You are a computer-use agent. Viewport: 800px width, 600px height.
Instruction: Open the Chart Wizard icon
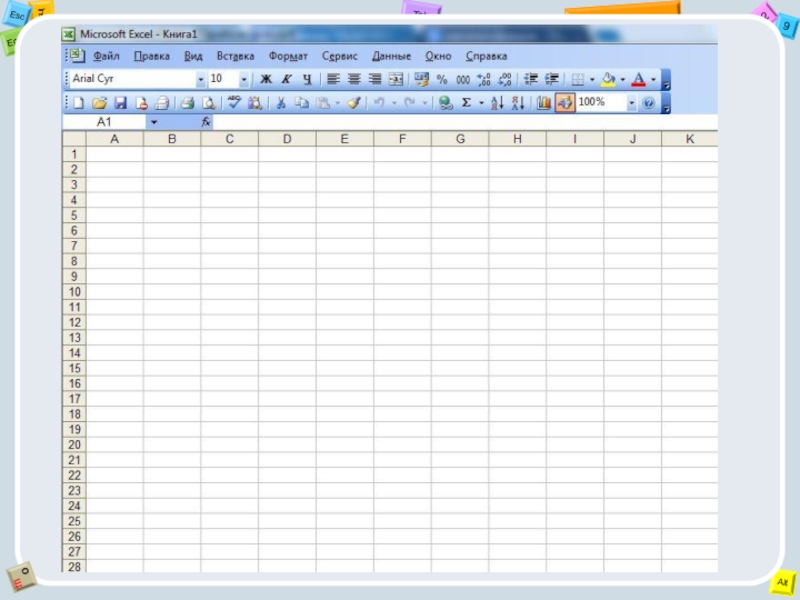544,103
